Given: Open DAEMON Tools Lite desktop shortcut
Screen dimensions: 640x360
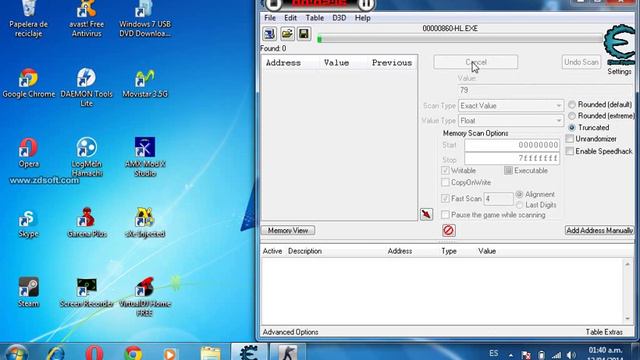Looking at the screenshot, I should (x=87, y=88).
